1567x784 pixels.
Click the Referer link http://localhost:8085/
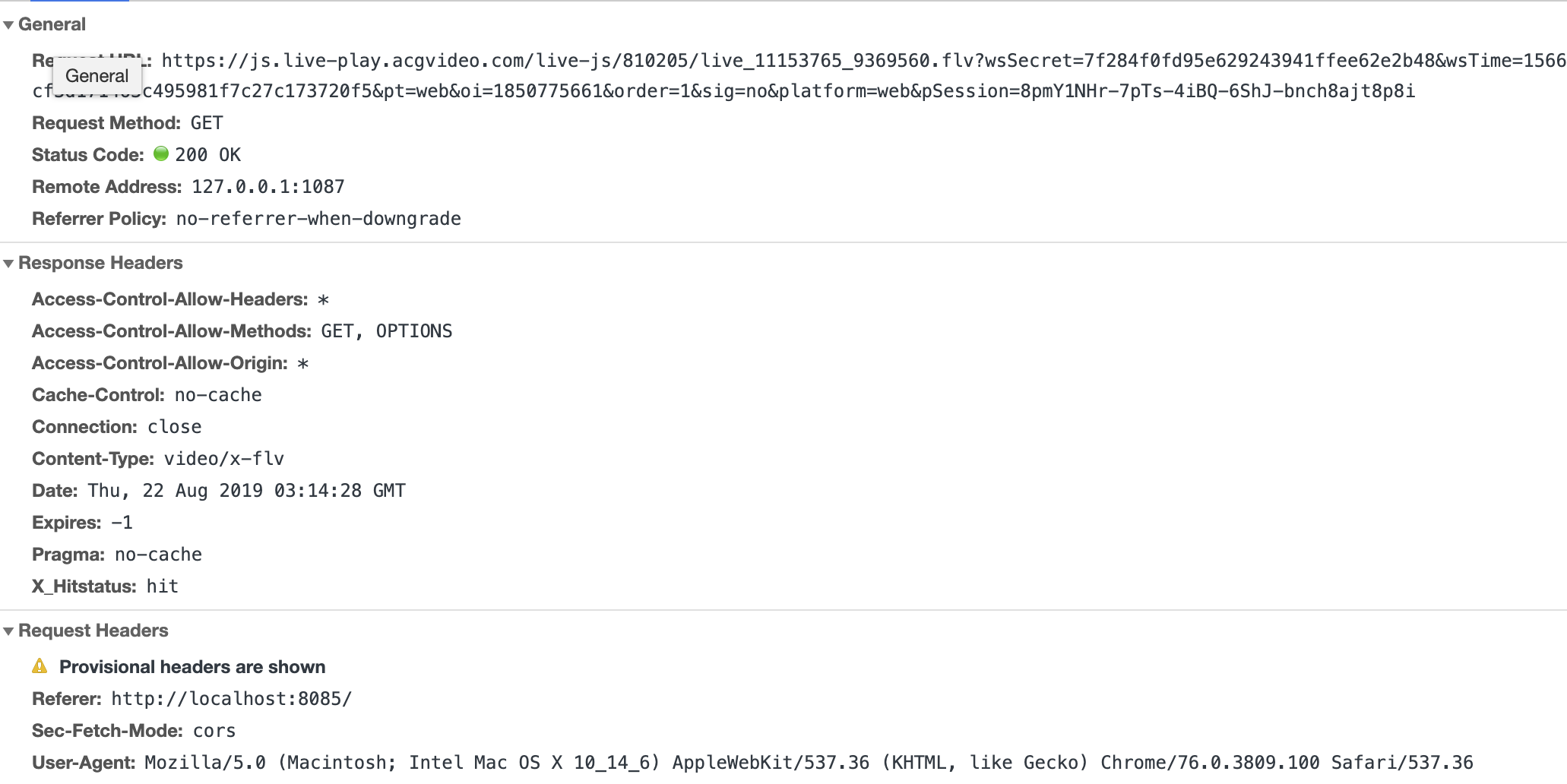coord(230,698)
